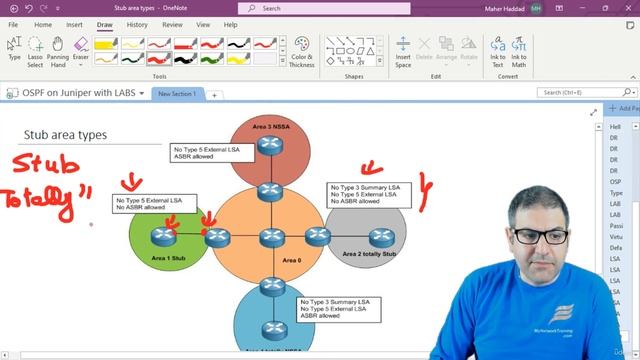Select the Type tool
Image resolution: width=640 pixels, height=360 pixels.
tap(14, 49)
